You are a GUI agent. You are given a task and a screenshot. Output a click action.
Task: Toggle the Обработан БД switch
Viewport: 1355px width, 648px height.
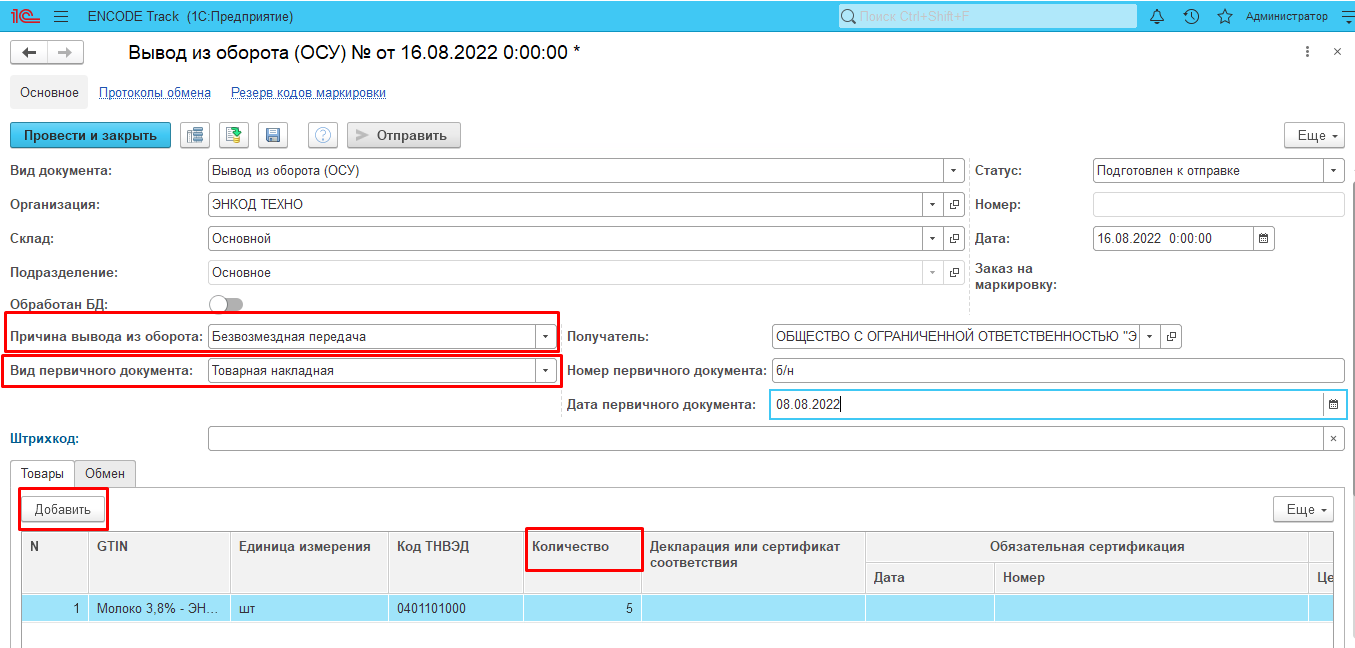tap(226, 304)
